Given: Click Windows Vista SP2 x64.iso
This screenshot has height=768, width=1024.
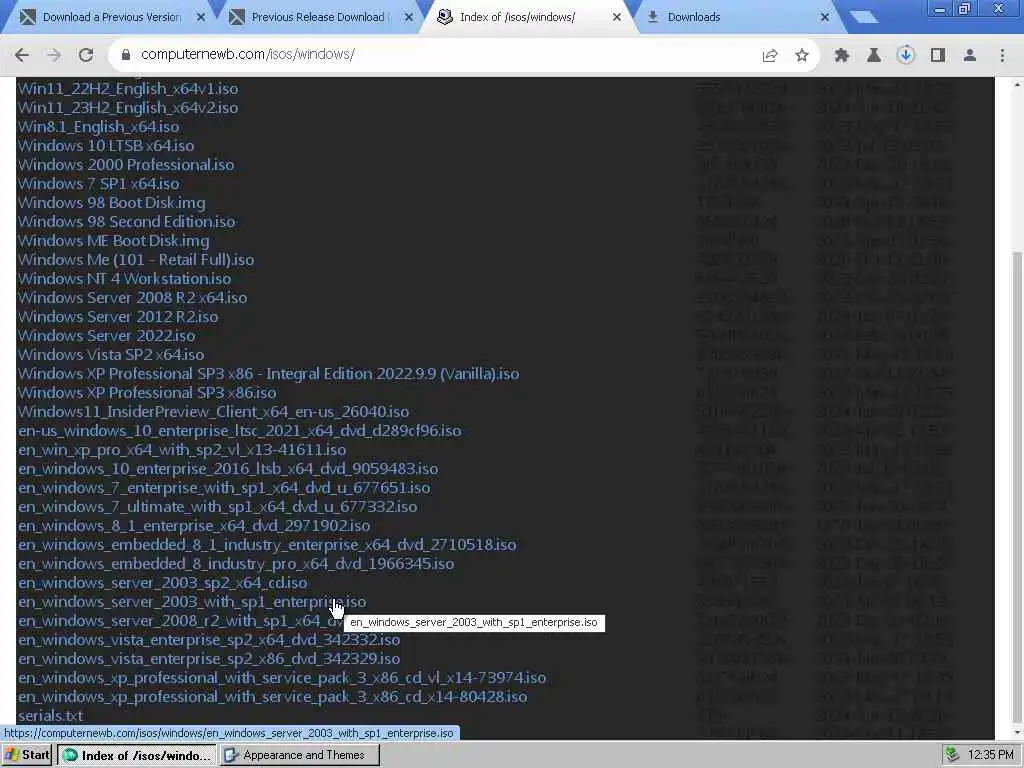Looking at the screenshot, I should click(x=111, y=355).
